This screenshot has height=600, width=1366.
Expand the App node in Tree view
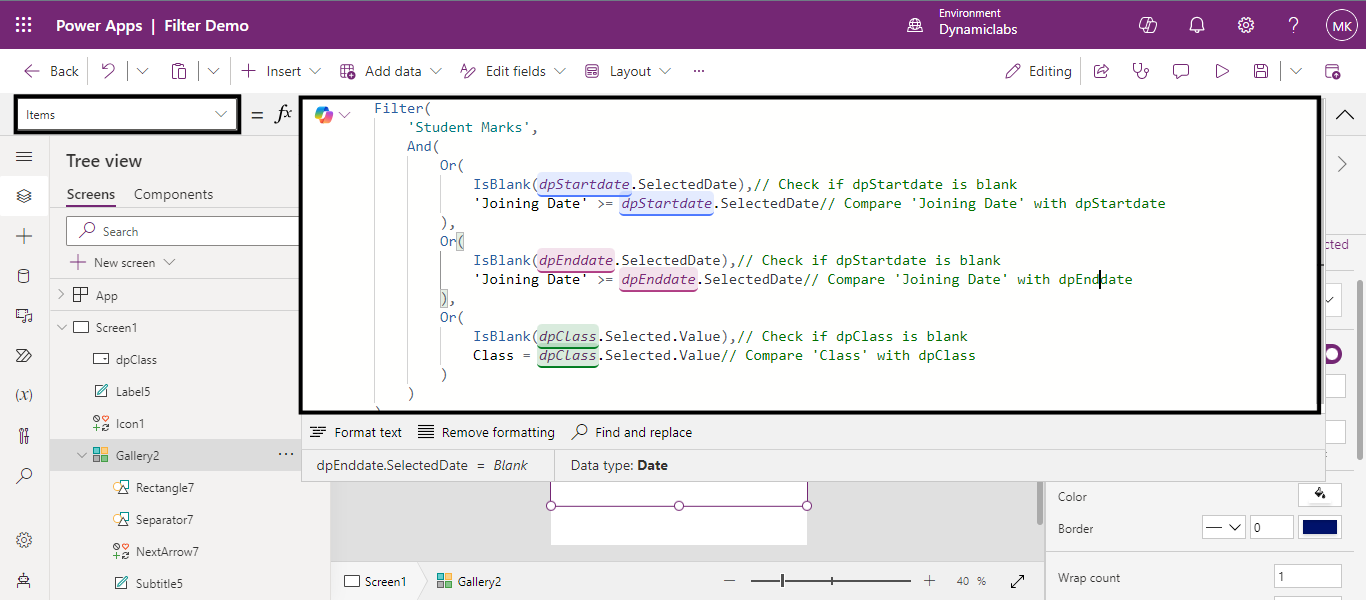pyautogui.click(x=61, y=295)
